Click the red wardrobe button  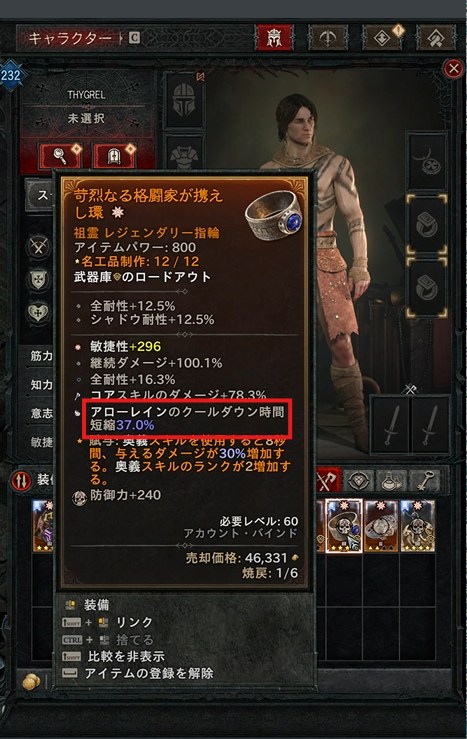(x=115, y=156)
